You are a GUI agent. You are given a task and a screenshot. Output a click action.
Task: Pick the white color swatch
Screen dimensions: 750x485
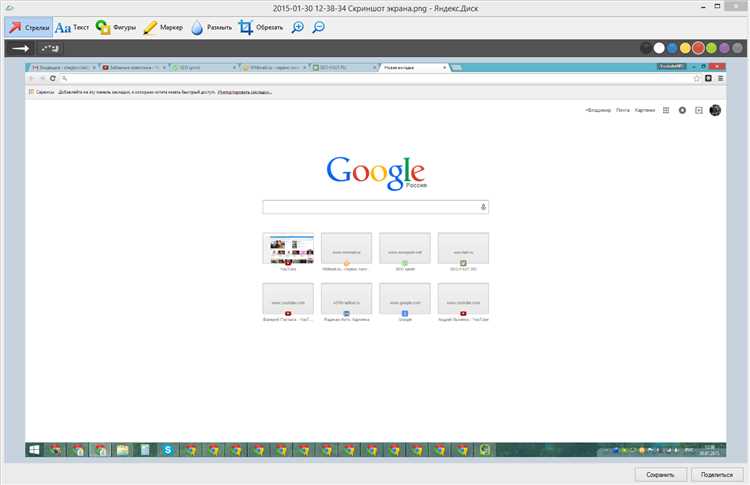(659, 48)
